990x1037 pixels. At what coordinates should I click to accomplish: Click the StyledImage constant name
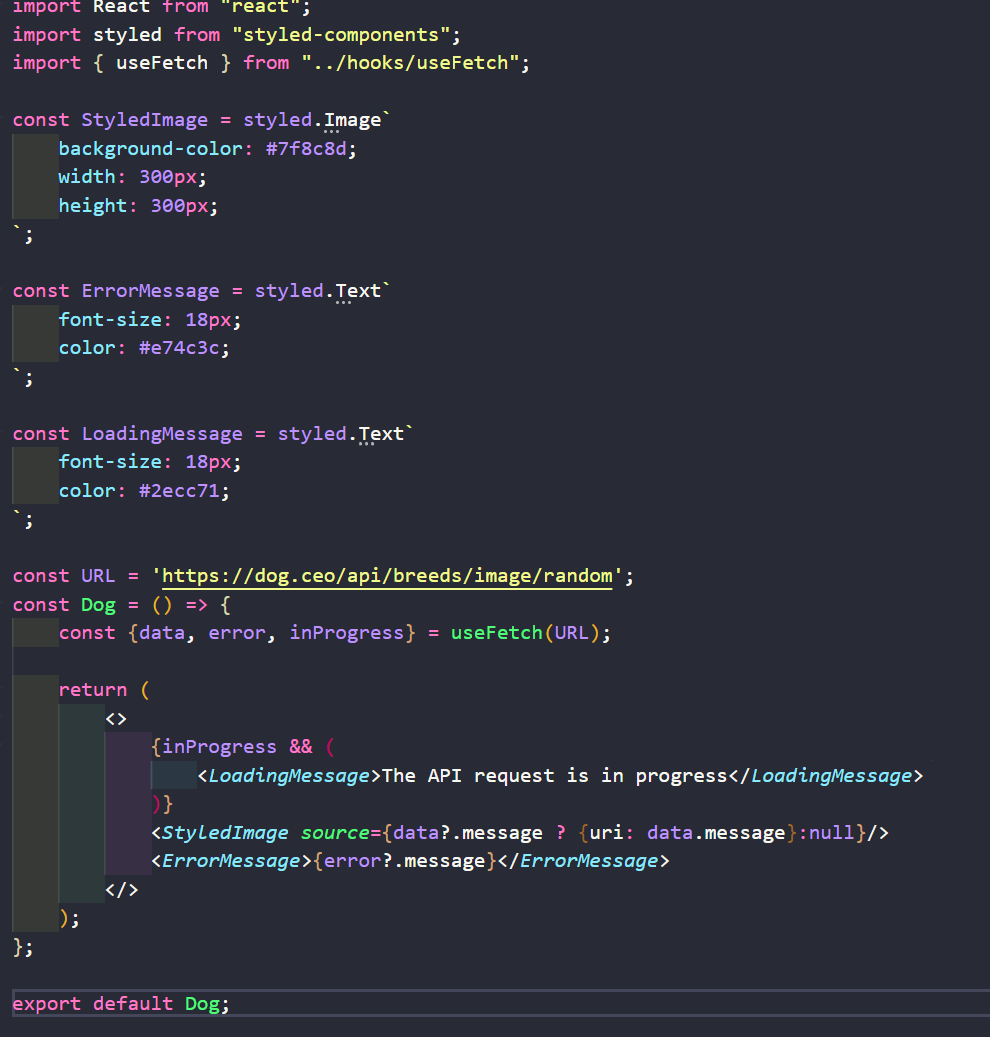144,120
